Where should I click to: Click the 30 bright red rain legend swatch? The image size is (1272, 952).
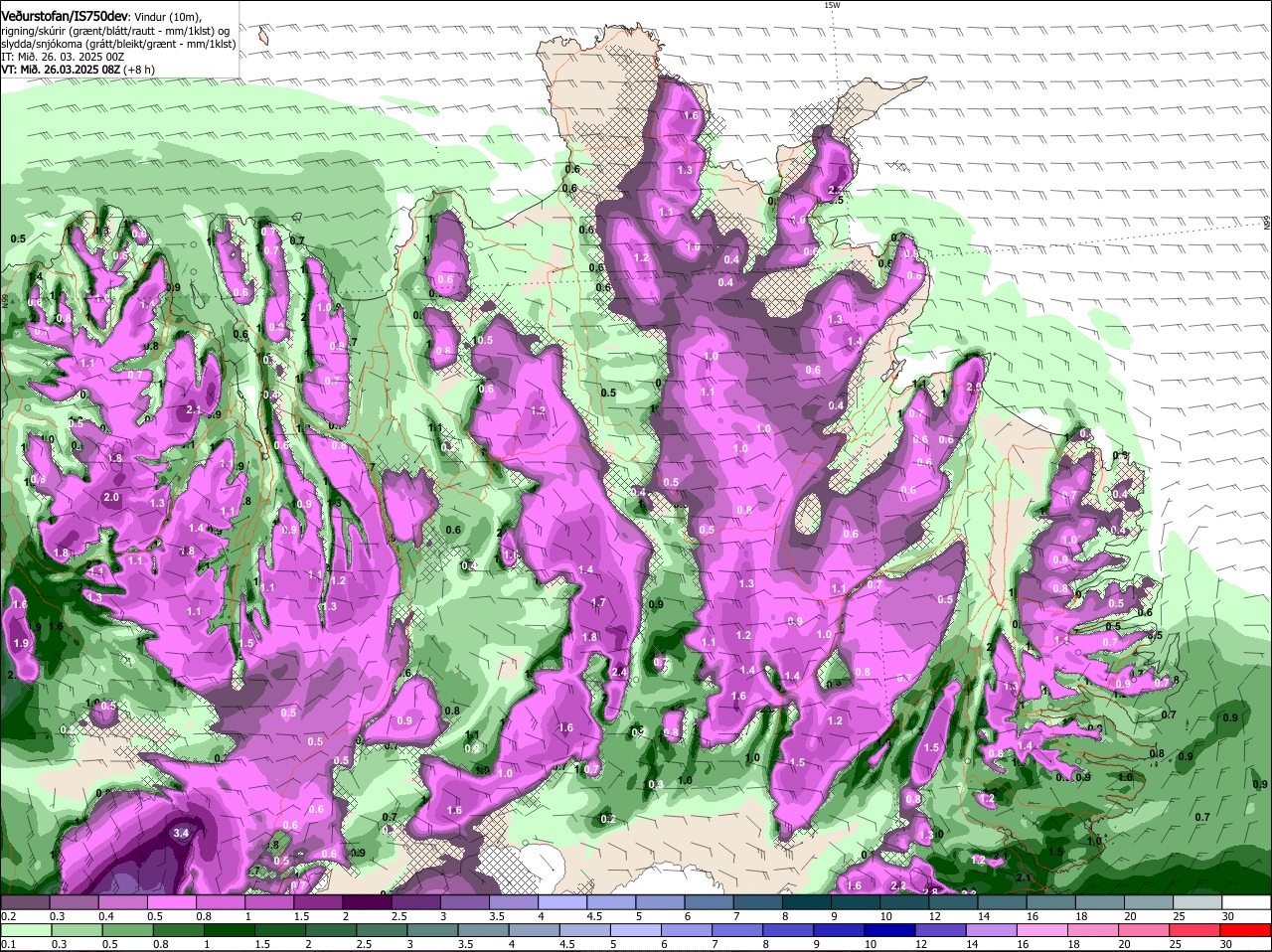(1246, 930)
